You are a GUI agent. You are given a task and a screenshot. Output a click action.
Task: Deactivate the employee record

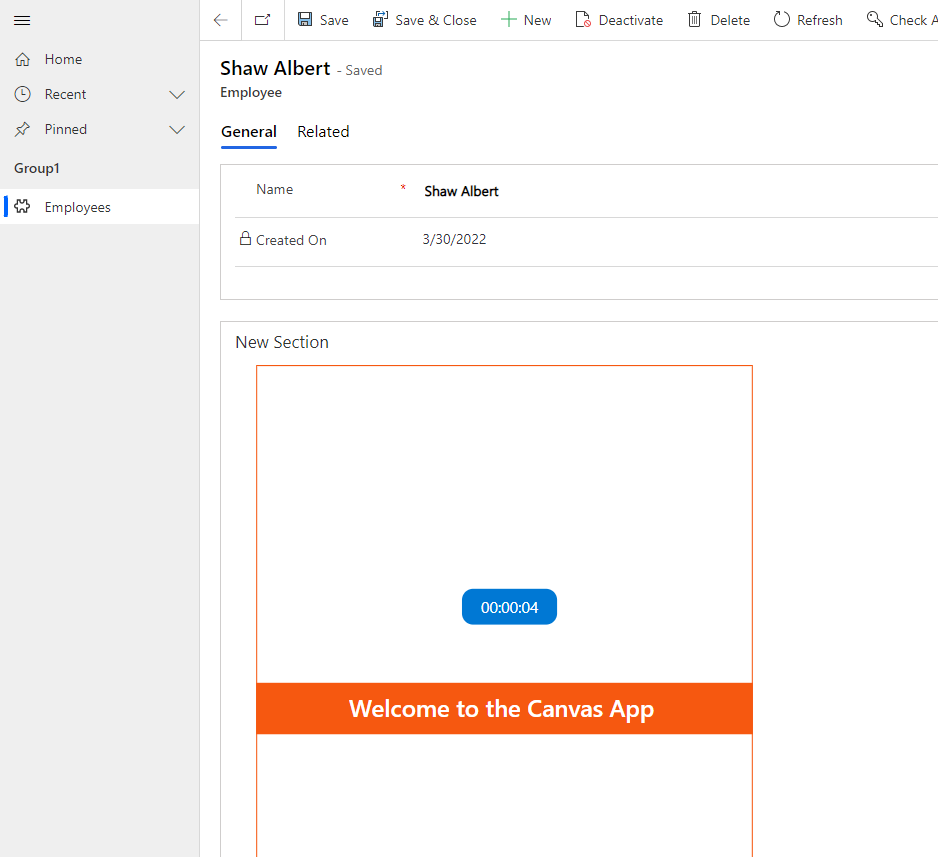[619, 20]
